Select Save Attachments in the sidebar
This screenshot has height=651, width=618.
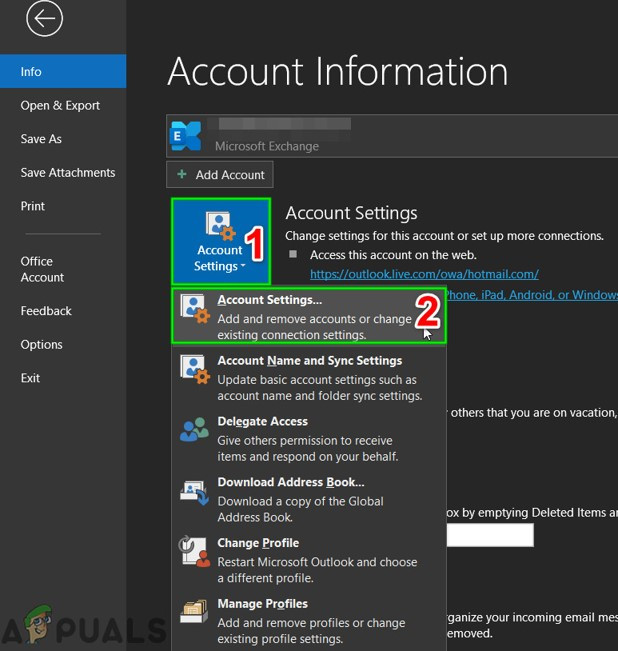[67, 173]
